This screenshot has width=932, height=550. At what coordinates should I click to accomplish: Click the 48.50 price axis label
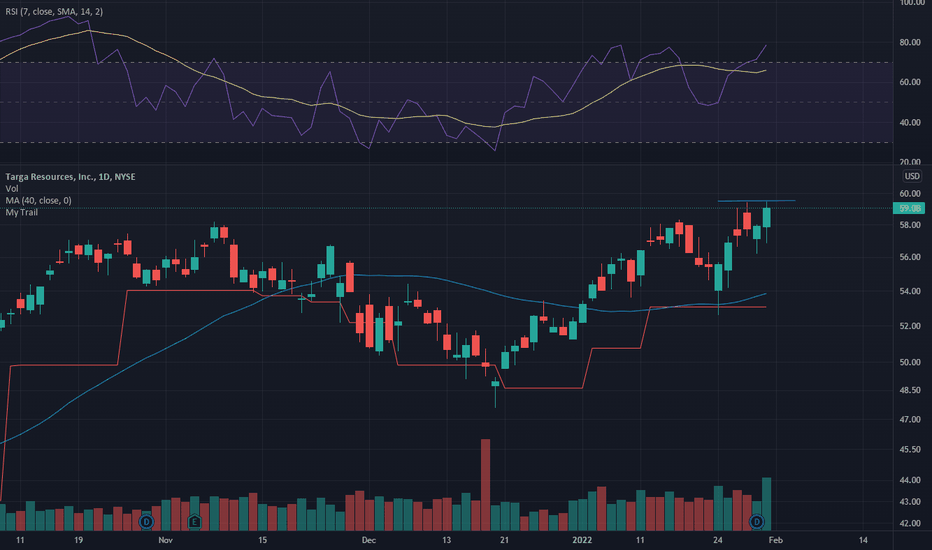(x=909, y=390)
